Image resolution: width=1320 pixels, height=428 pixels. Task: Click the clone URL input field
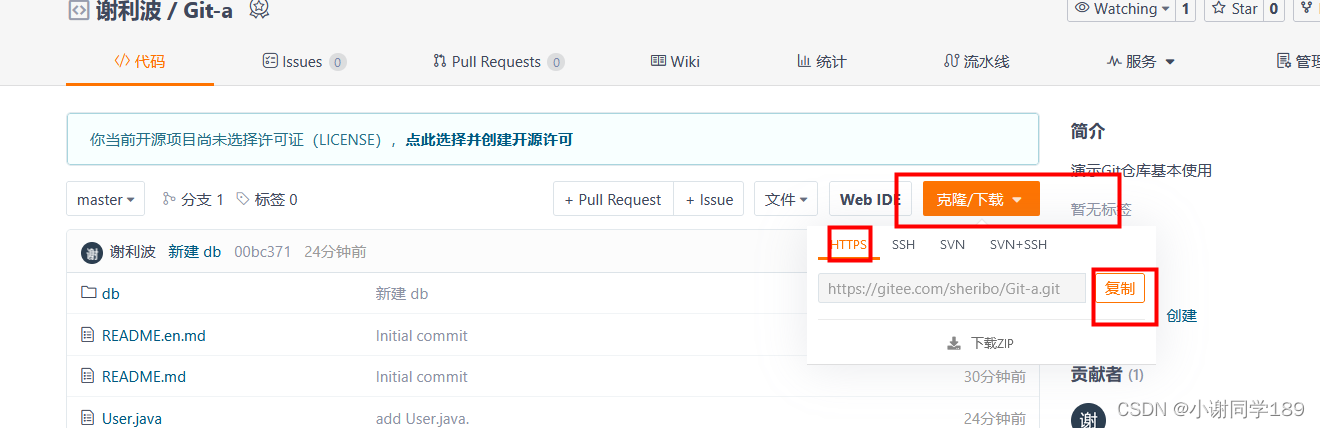(952, 288)
